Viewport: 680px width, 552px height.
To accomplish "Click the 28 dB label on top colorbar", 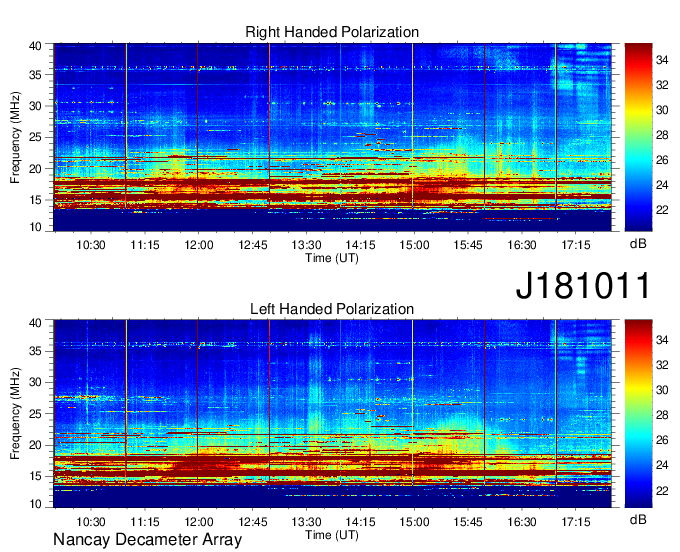I will [662, 135].
